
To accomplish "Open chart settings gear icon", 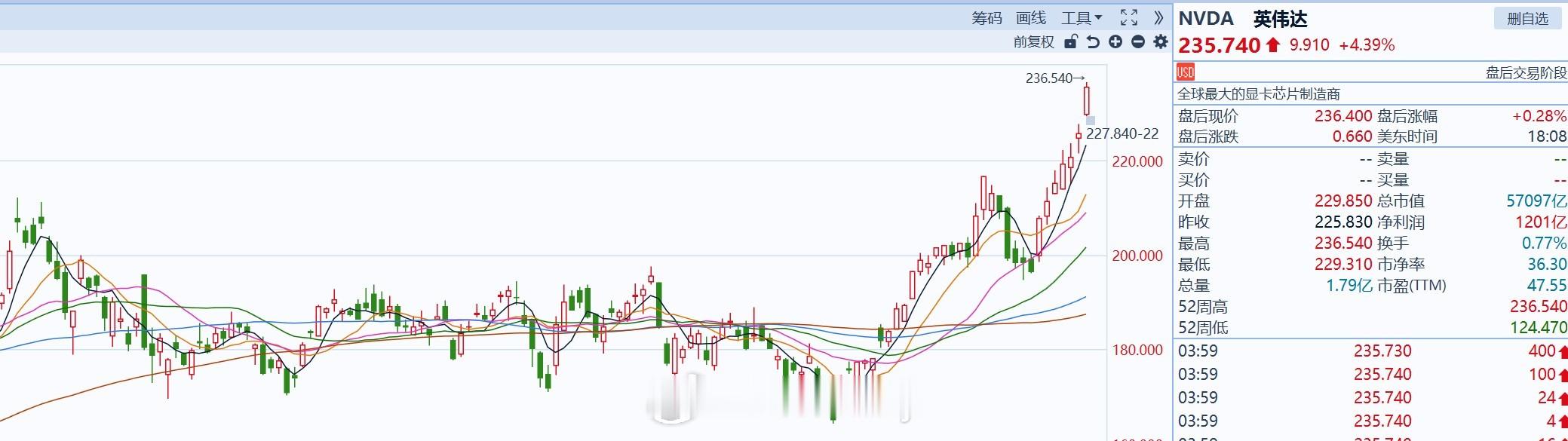I will pos(1161,41).
